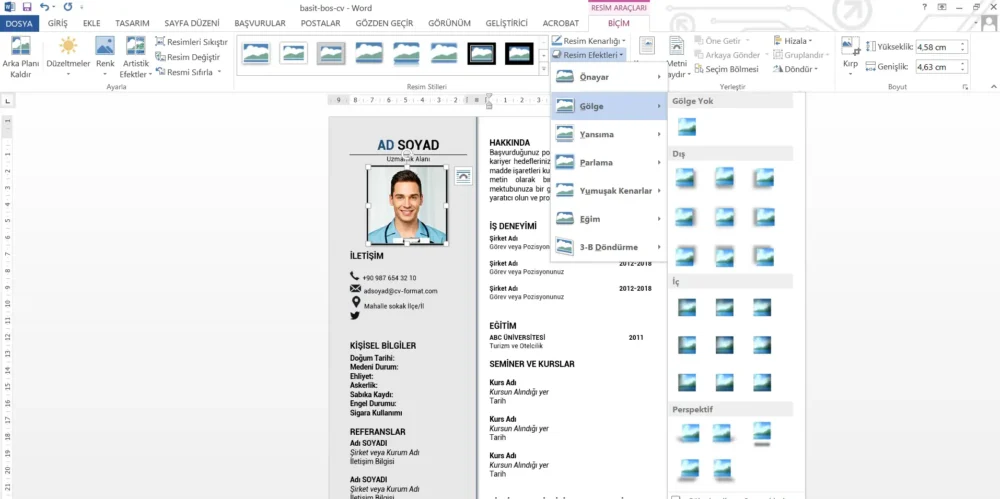Collapse the Resim Efektleri dropdown

589,55
